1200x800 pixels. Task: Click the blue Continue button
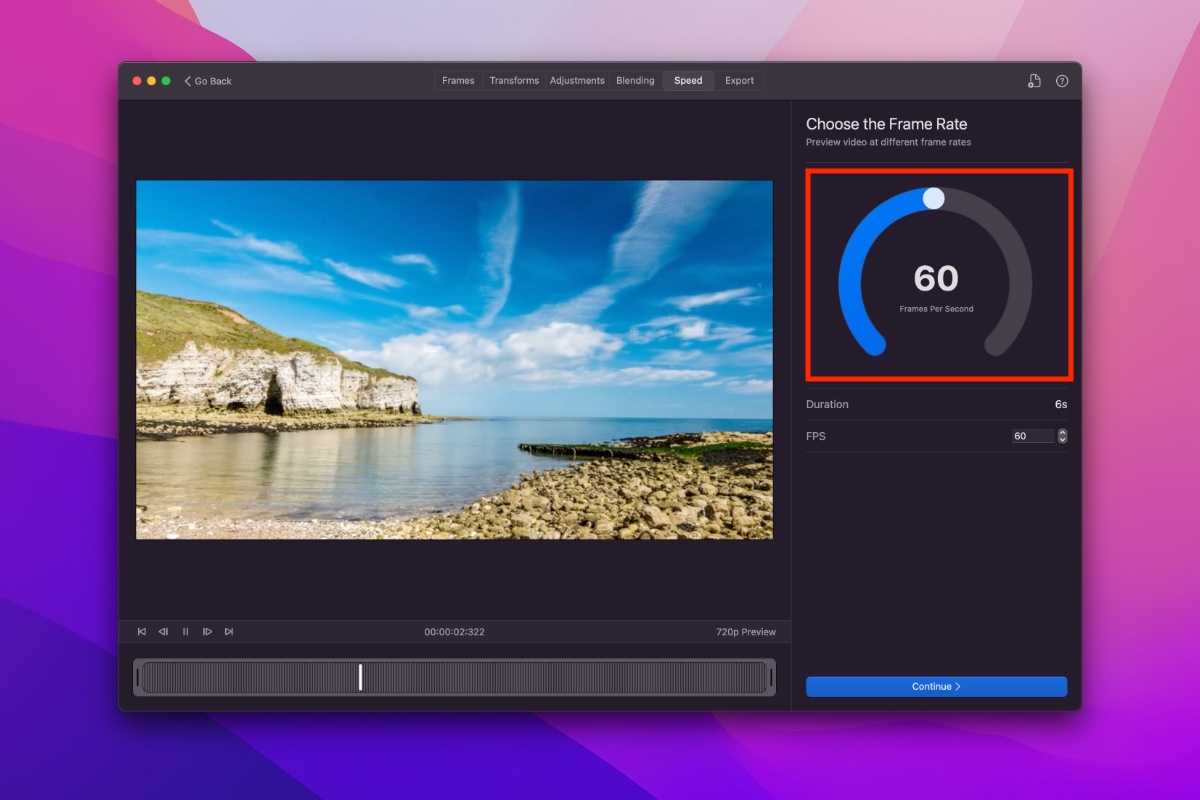936,687
